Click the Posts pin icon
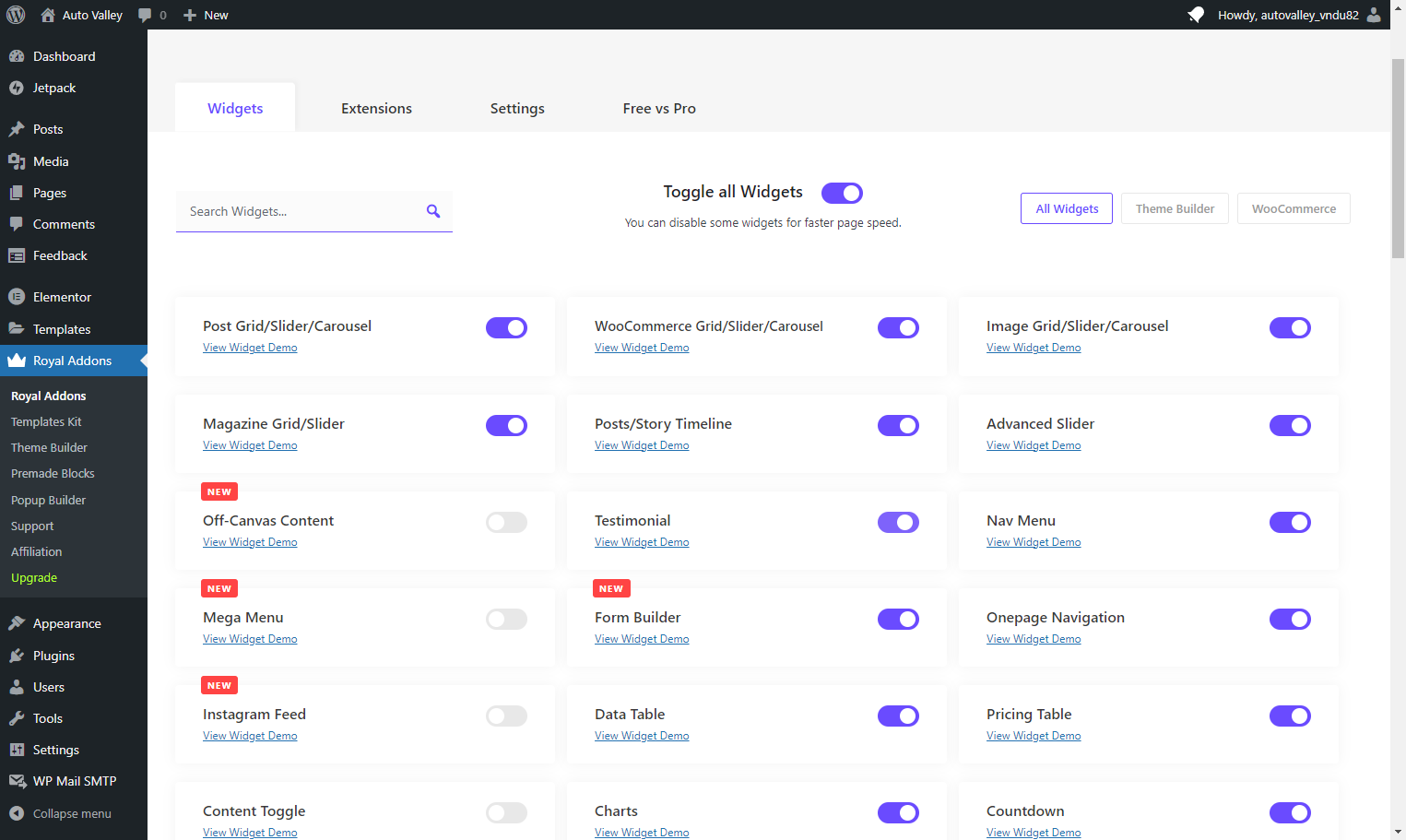1406x840 pixels. point(17,129)
